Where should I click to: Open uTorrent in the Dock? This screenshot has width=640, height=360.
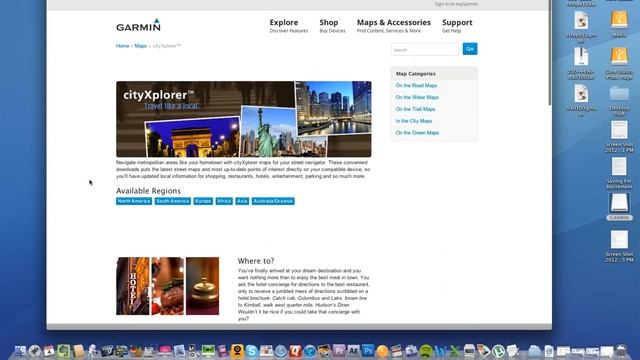(x=498, y=351)
